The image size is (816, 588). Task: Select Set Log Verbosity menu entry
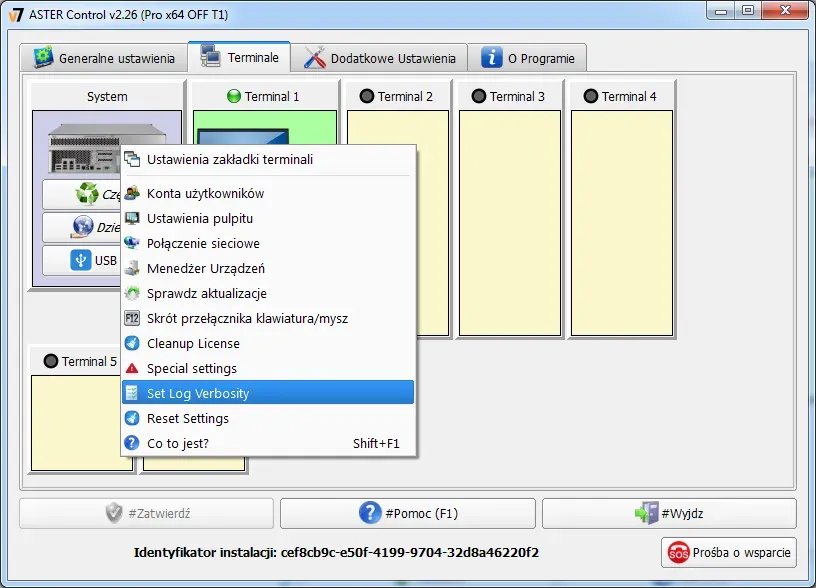(x=198, y=393)
